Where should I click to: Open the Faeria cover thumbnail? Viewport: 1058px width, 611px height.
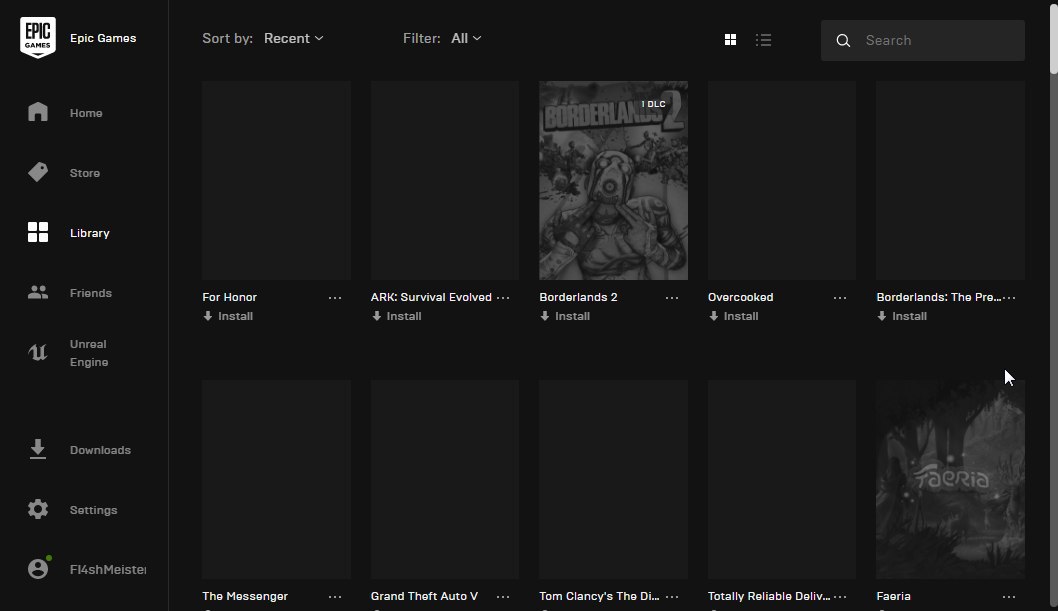tap(950, 479)
